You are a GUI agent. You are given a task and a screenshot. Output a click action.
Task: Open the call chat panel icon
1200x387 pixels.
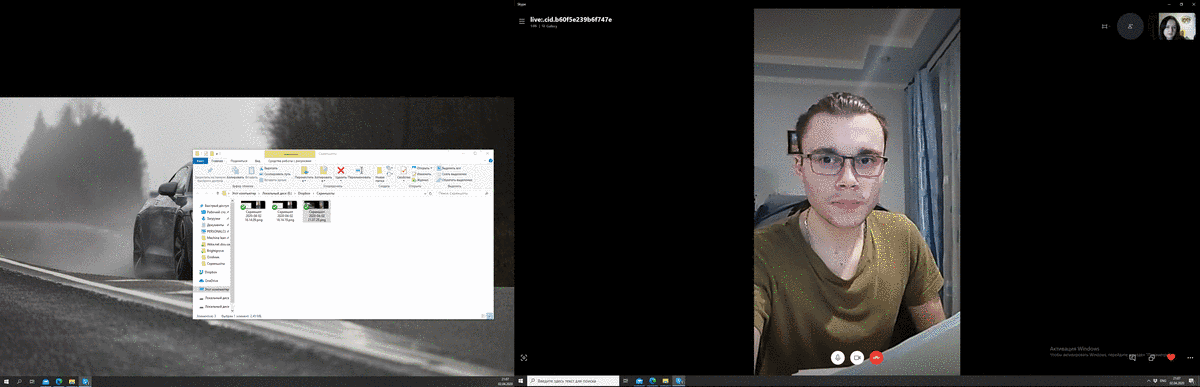click(1132, 357)
